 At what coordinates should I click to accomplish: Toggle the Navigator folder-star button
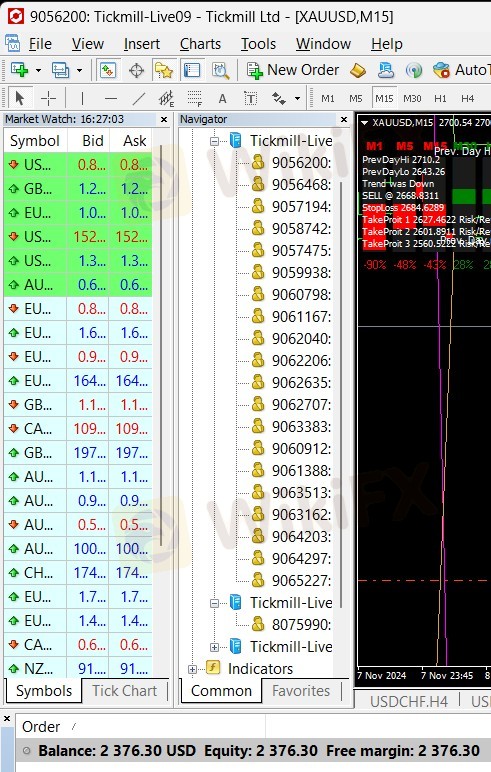click(164, 70)
